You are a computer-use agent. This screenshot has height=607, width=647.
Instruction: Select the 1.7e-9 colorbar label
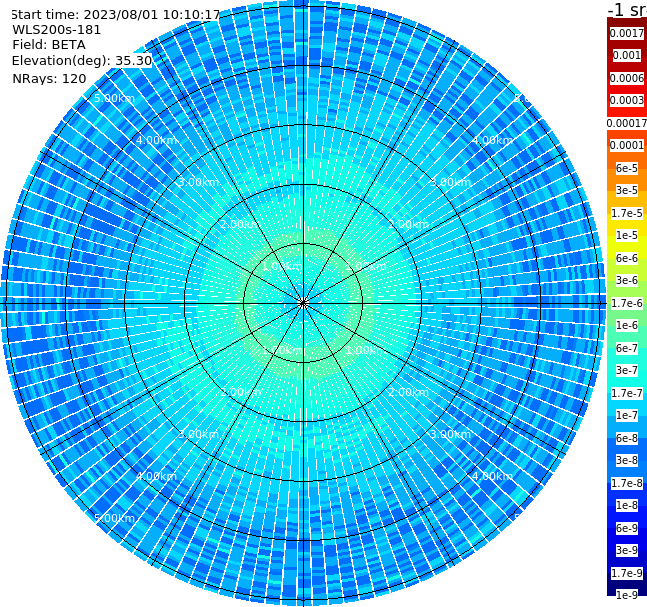627,573
